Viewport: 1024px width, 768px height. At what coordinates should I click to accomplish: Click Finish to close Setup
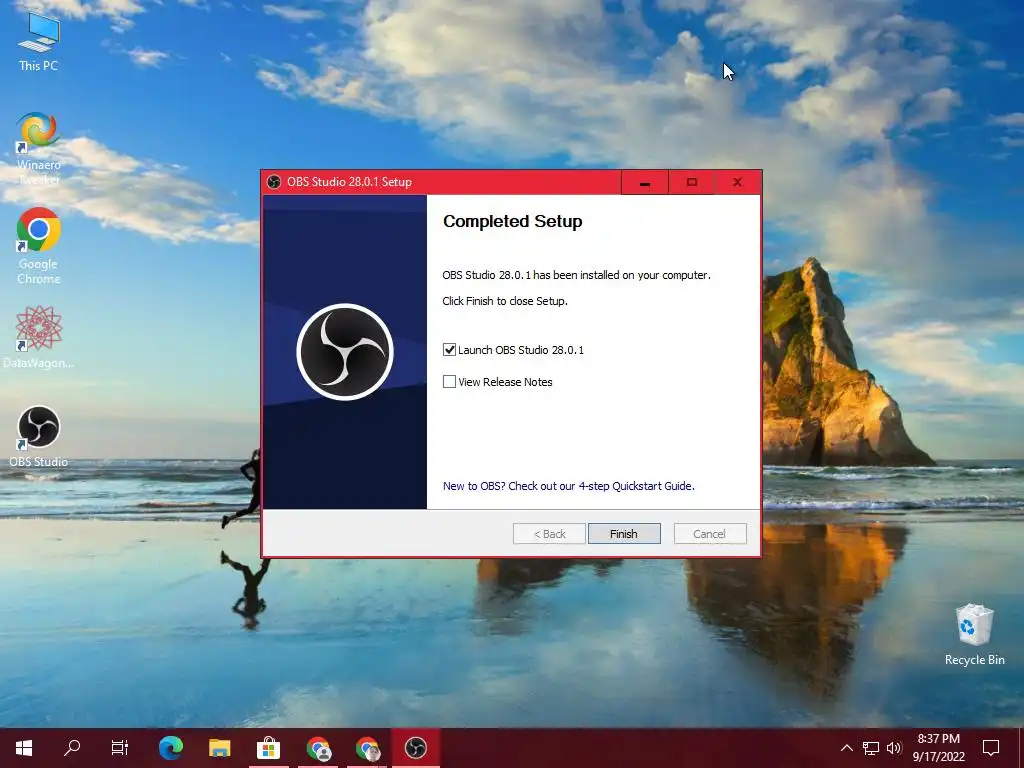pyautogui.click(x=624, y=534)
